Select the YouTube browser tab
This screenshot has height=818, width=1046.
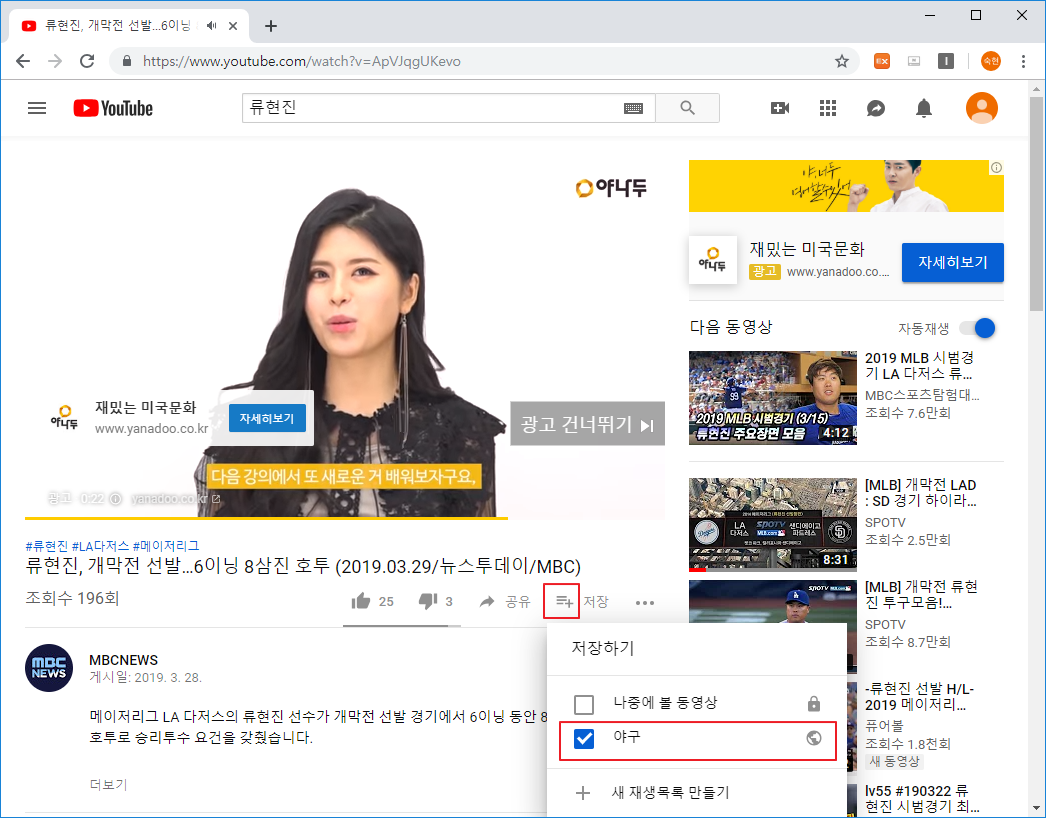129,26
